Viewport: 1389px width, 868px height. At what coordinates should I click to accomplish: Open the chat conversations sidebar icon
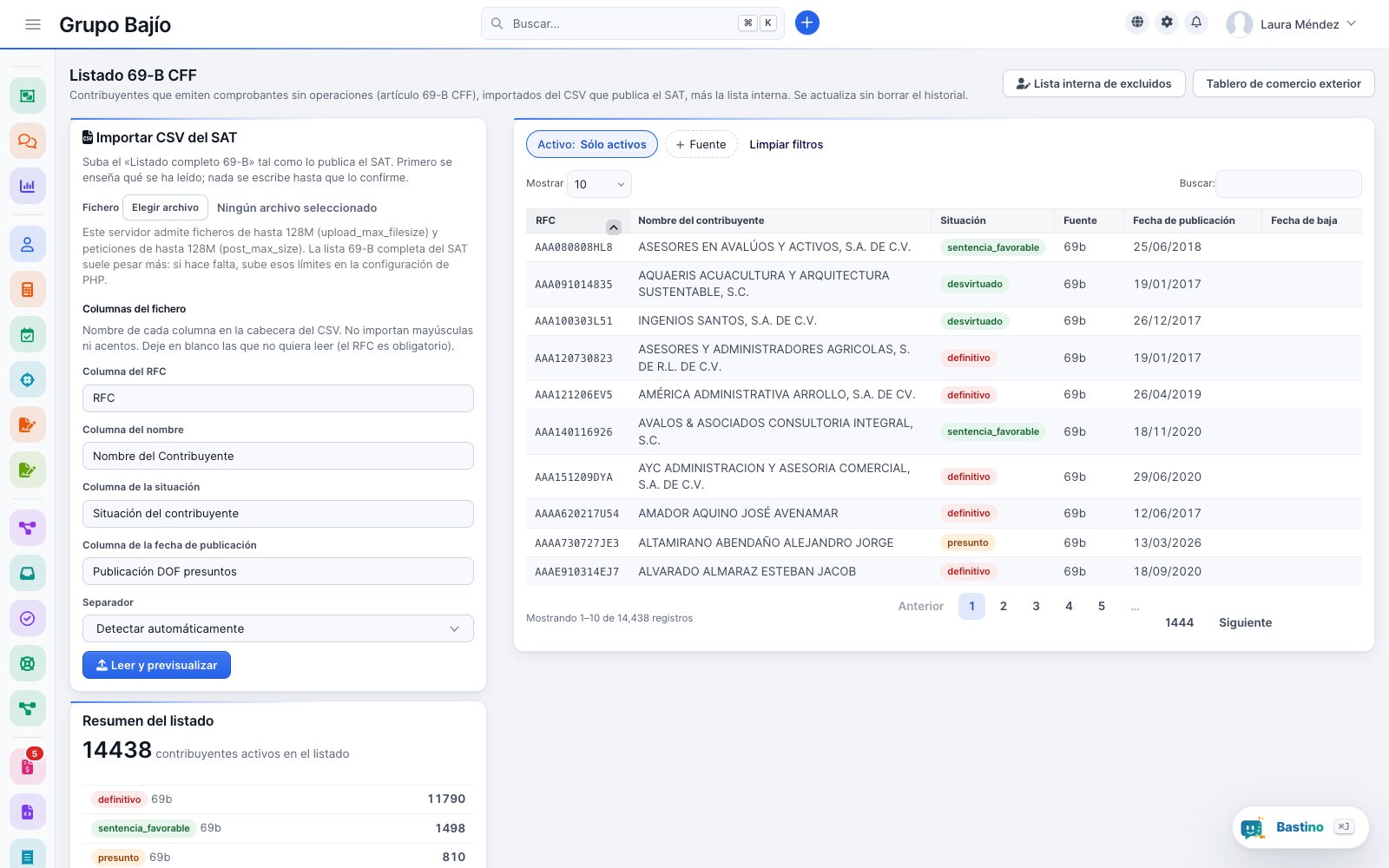[27, 141]
